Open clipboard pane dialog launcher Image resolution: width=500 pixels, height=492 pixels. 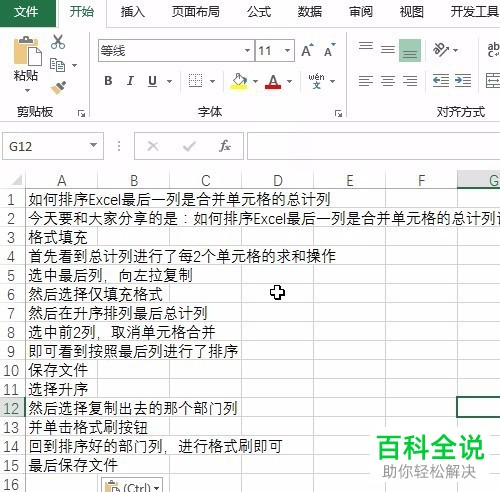[x=81, y=114]
